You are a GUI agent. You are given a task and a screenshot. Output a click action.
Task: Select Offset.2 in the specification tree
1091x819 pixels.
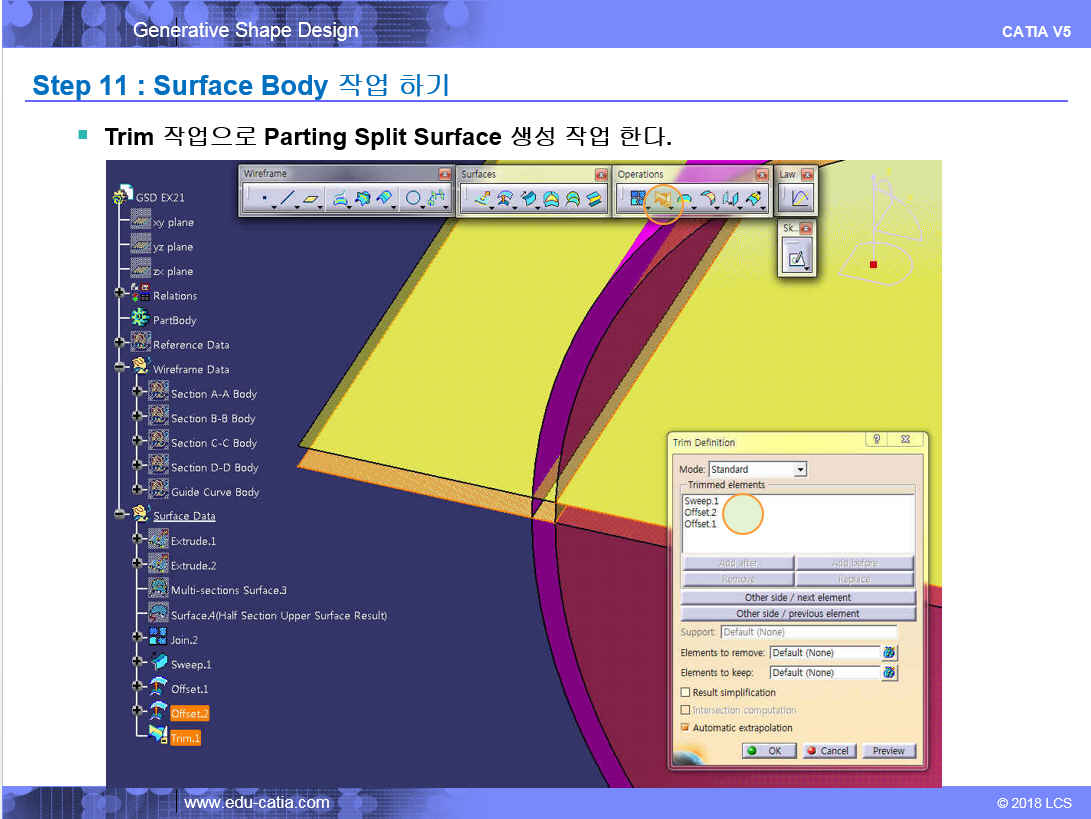pos(189,714)
